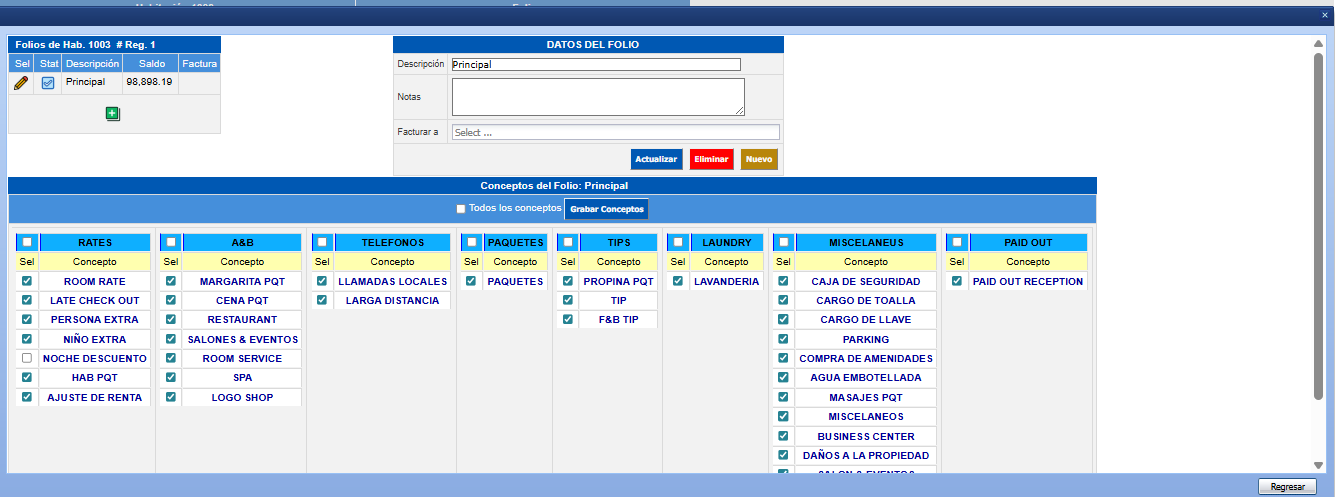Click the vertical scrollbar thumb
This screenshot has width=1335, height=497.
(1318, 225)
